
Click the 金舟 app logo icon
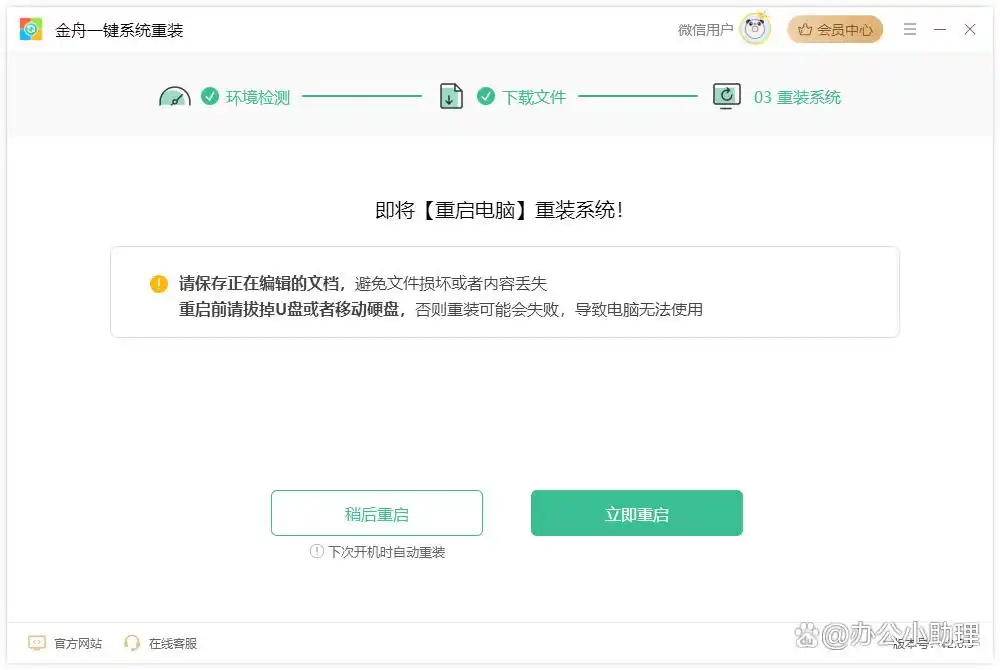(31, 29)
